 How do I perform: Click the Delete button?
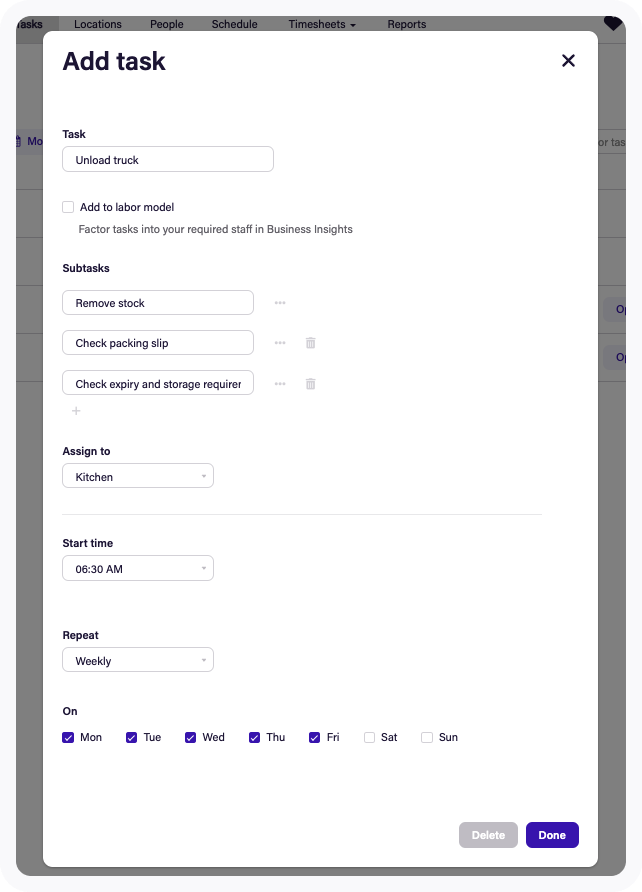tap(488, 835)
